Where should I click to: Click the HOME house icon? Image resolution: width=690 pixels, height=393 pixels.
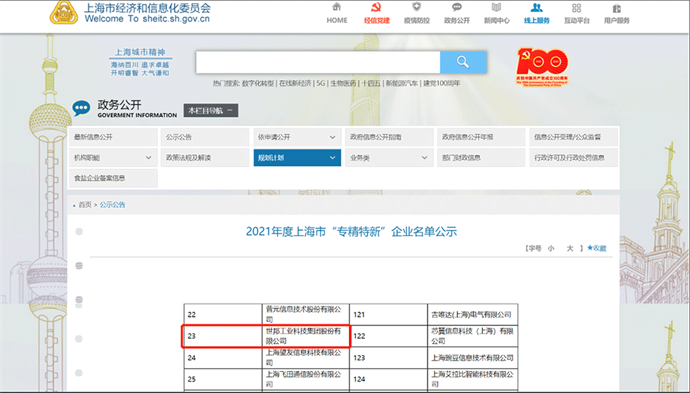point(337,7)
